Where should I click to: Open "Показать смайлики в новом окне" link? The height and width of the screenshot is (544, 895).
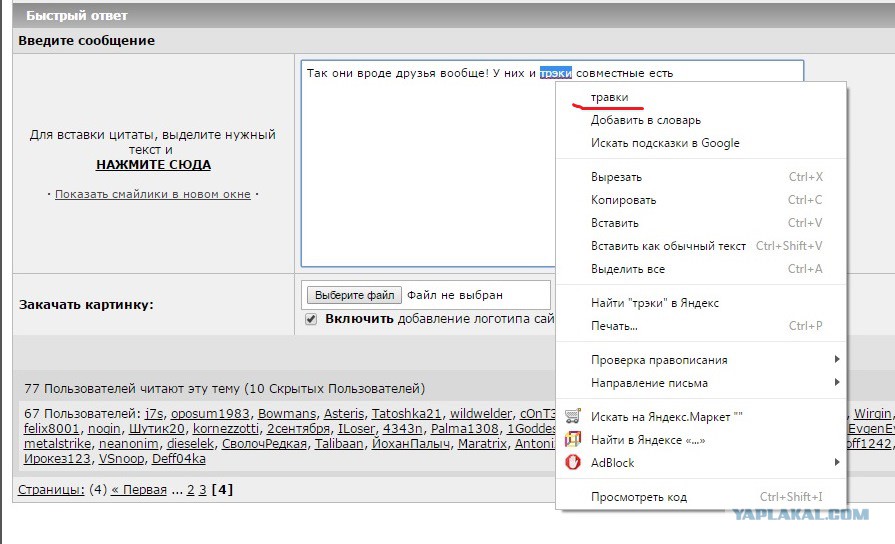click(x=152, y=194)
